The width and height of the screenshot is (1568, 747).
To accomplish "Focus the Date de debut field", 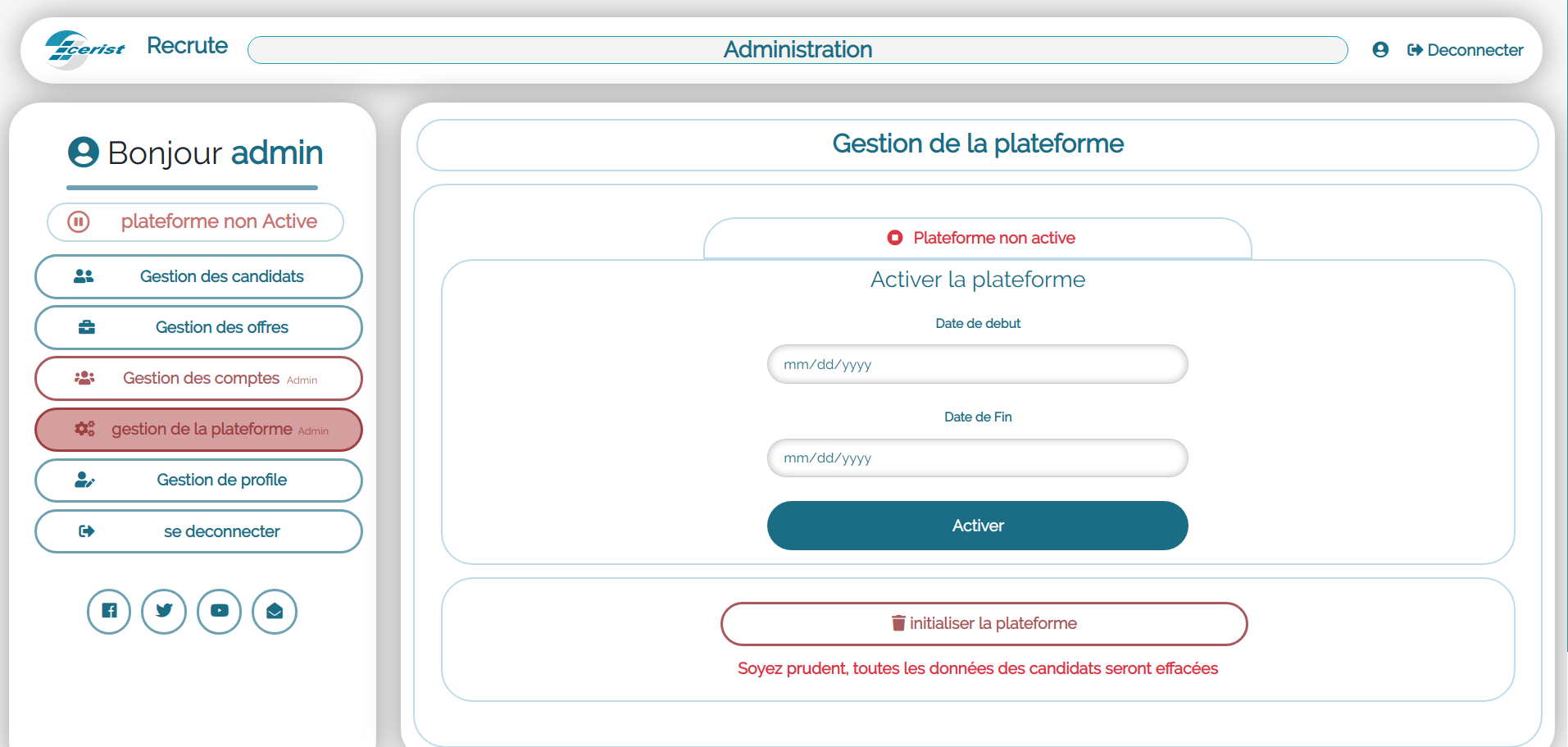I will [978, 364].
